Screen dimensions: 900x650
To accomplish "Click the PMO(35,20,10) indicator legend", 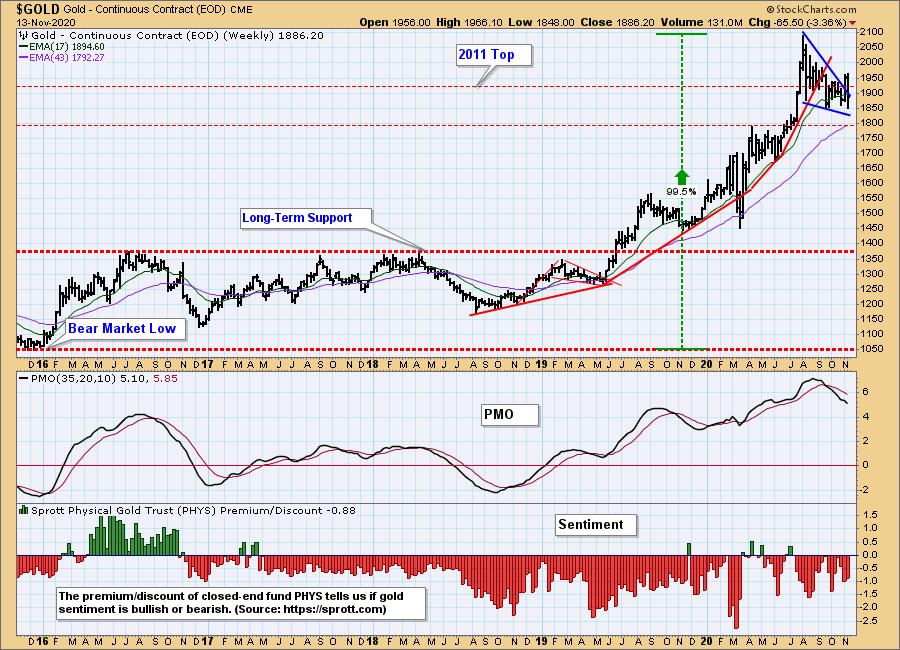I will tap(98, 378).
